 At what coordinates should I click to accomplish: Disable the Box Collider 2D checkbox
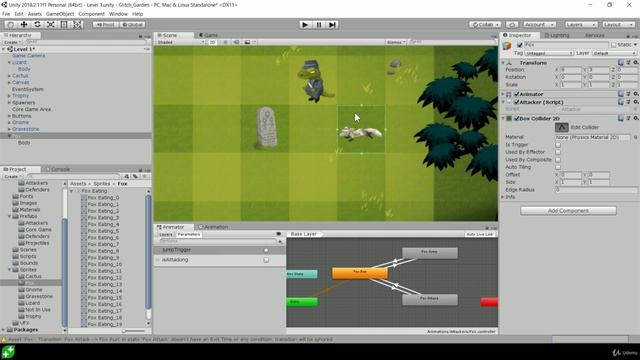tap(516, 119)
